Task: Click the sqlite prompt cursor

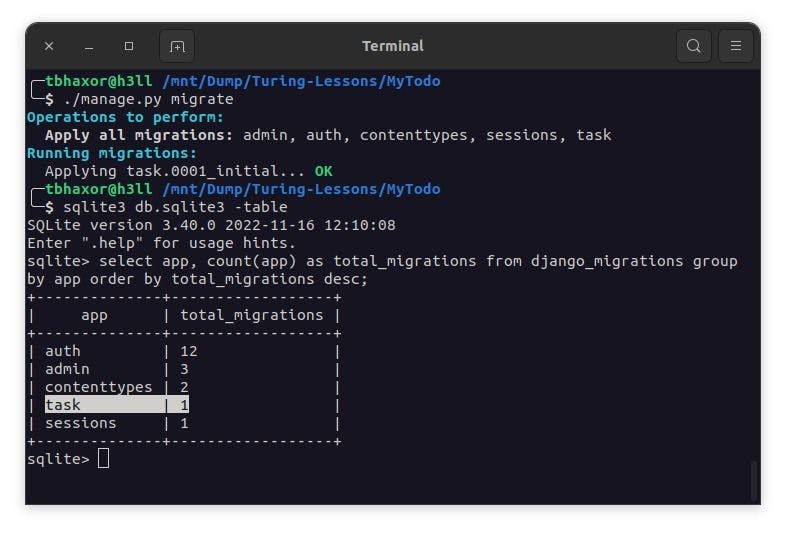Action: click(103, 458)
